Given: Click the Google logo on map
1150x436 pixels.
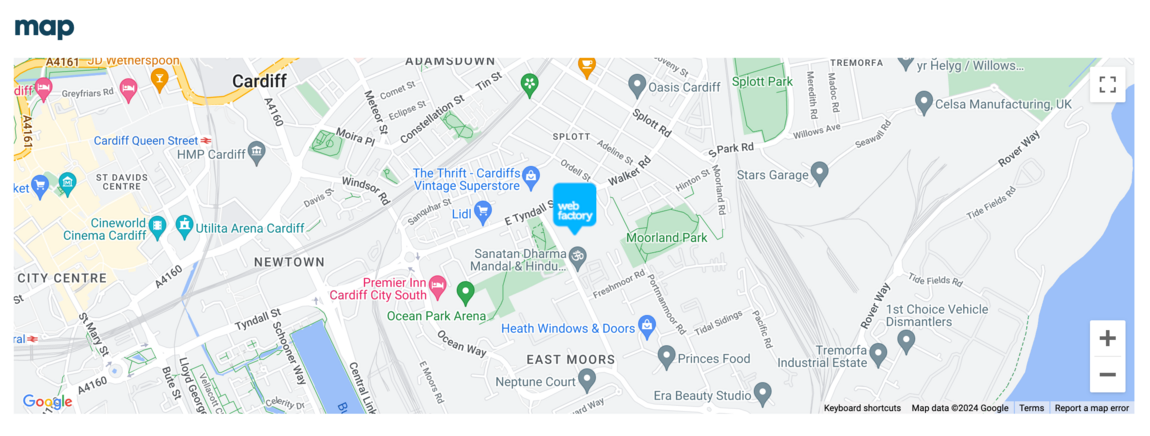Looking at the screenshot, I should [x=47, y=402].
